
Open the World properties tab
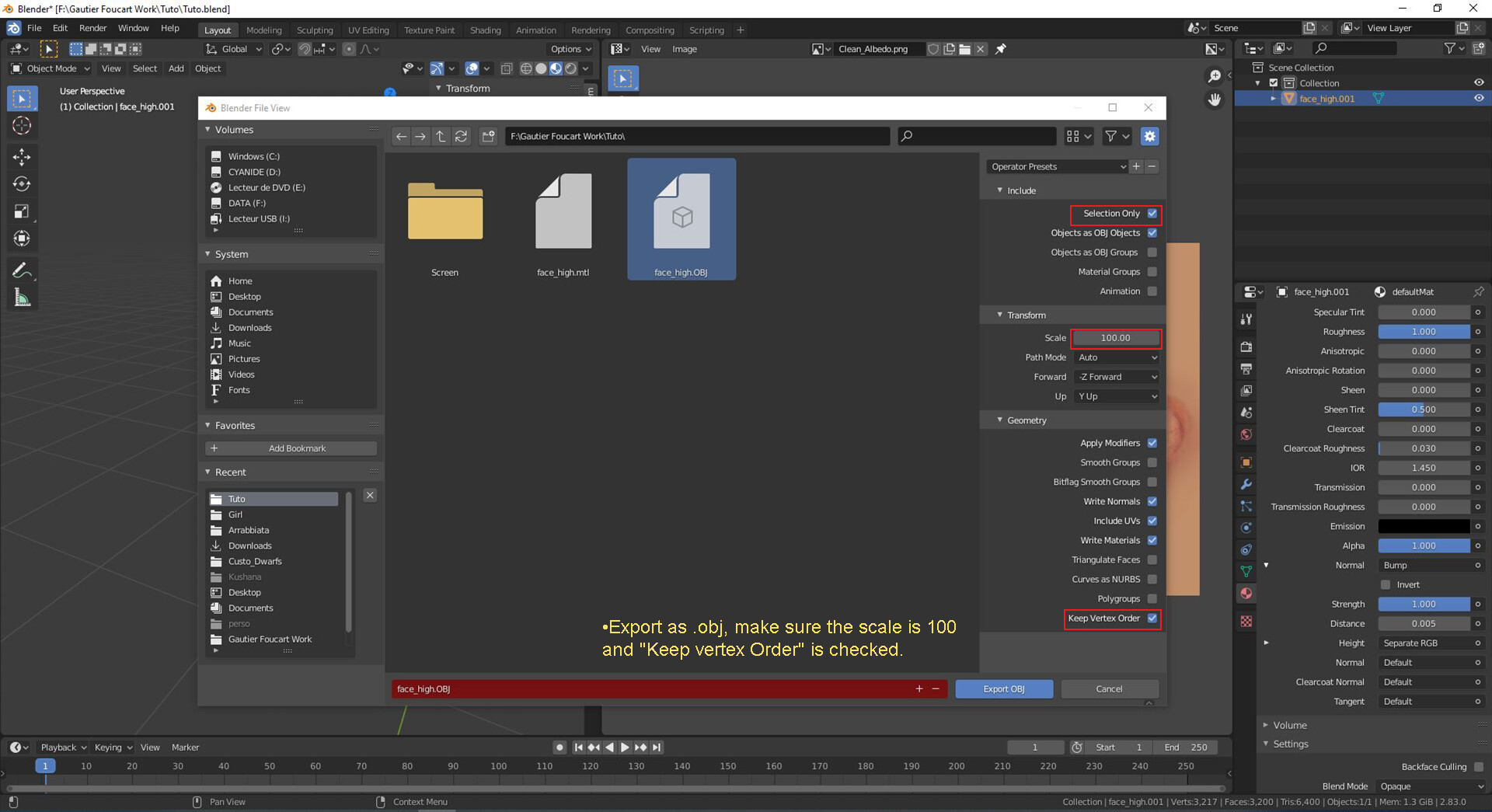pos(1246,434)
